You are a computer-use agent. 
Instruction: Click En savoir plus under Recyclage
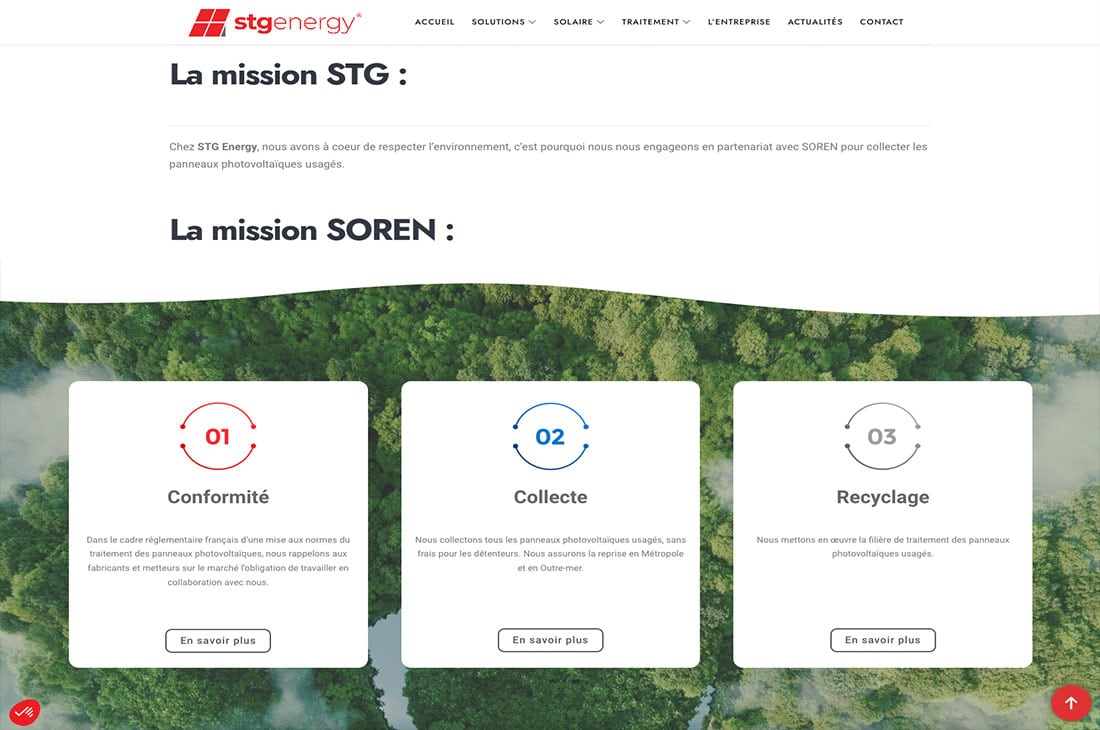click(883, 640)
